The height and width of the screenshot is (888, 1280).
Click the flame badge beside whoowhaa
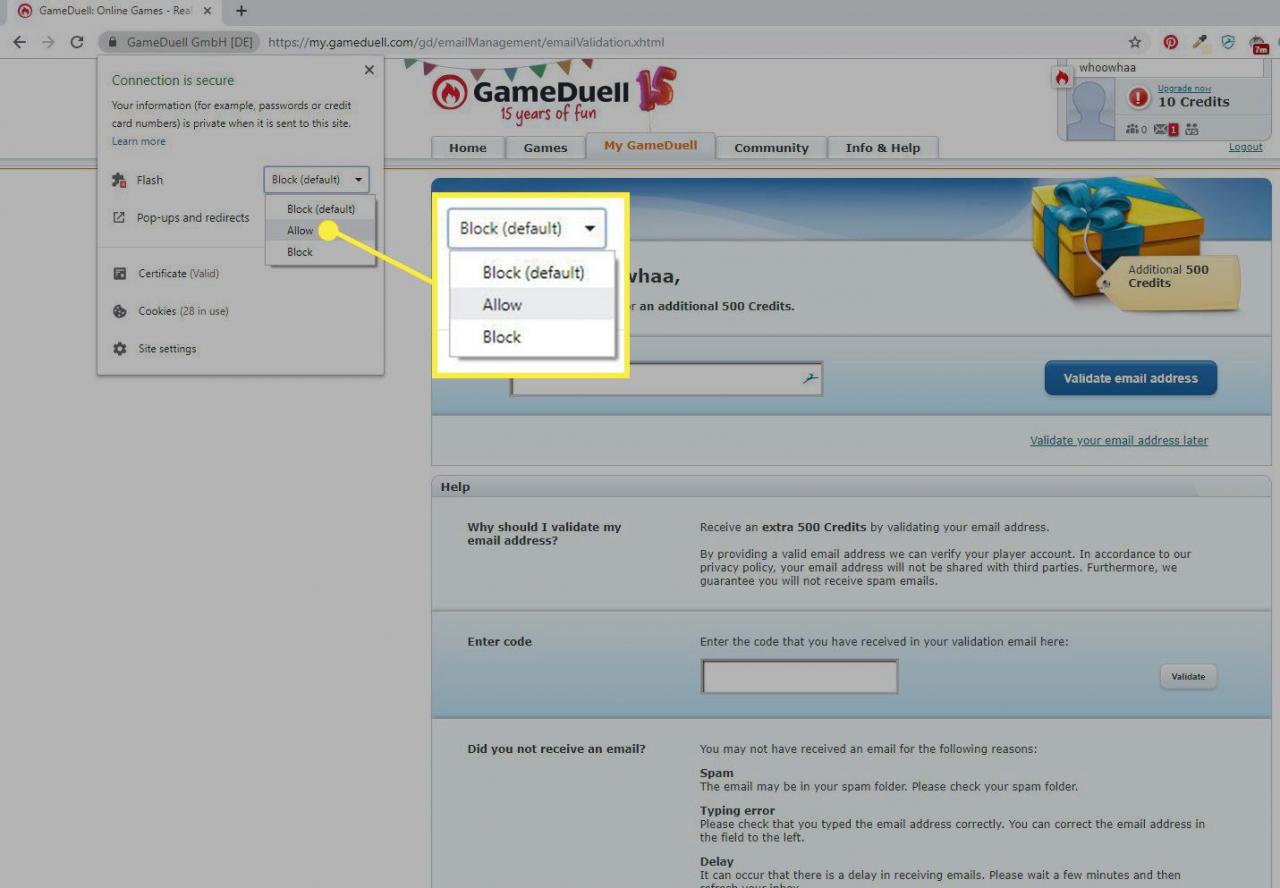coord(1062,77)
